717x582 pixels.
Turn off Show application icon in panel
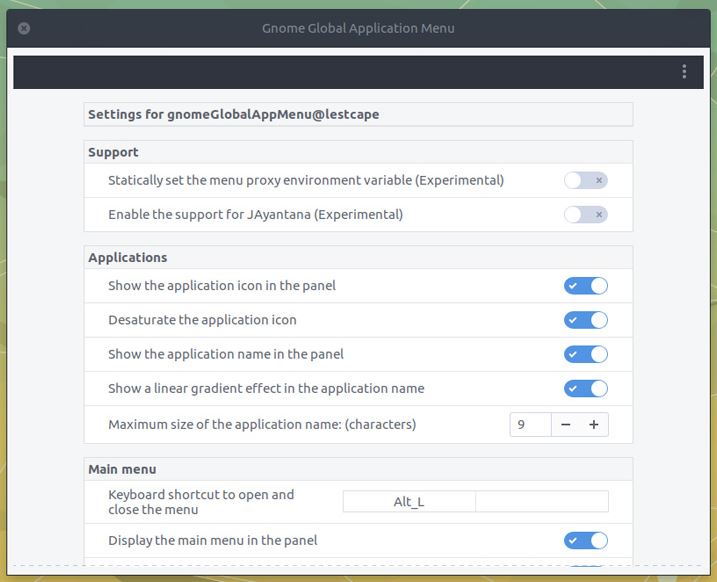(x=585, y=286)
